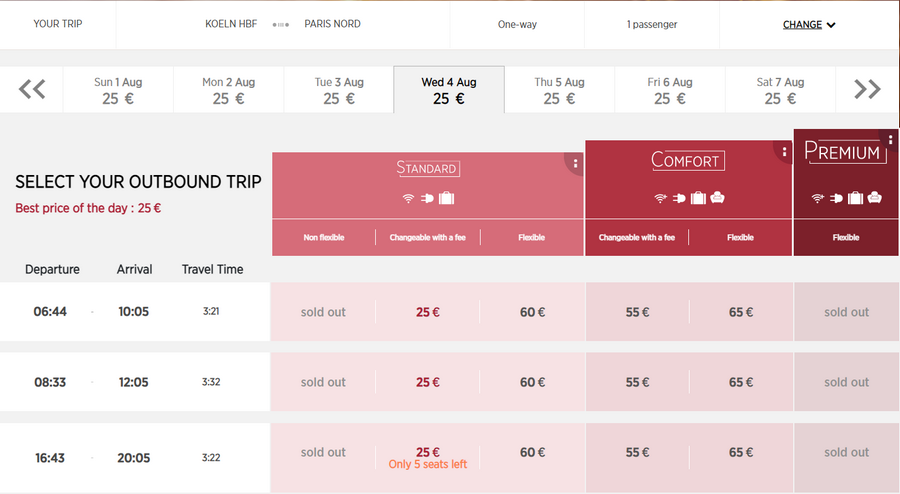Click the Standard luggage icon
This screenshot has height=494, width=900.
click(447, 198)
